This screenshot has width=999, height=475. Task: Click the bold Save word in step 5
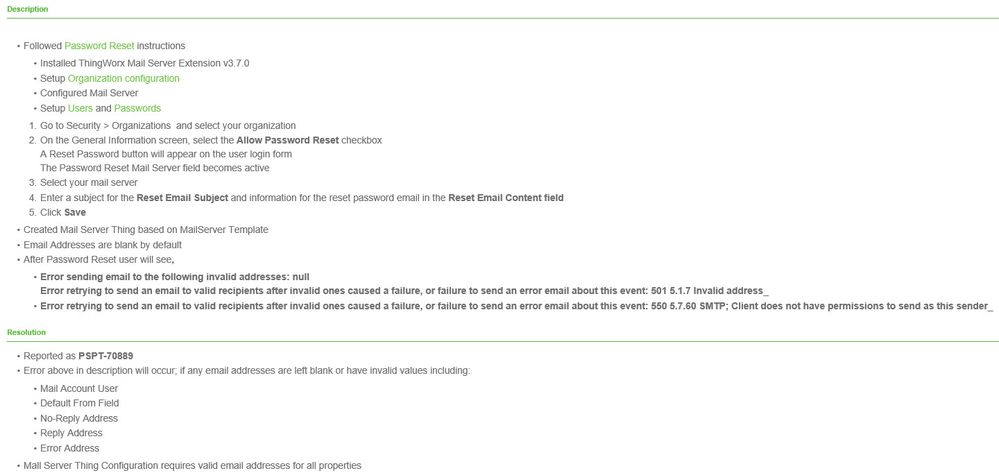(x=75, y=213)
